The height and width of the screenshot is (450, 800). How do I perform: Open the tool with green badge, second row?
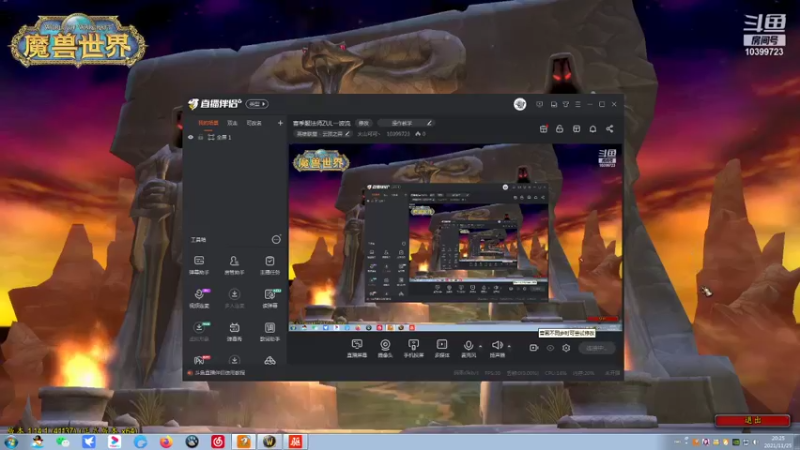270,298
